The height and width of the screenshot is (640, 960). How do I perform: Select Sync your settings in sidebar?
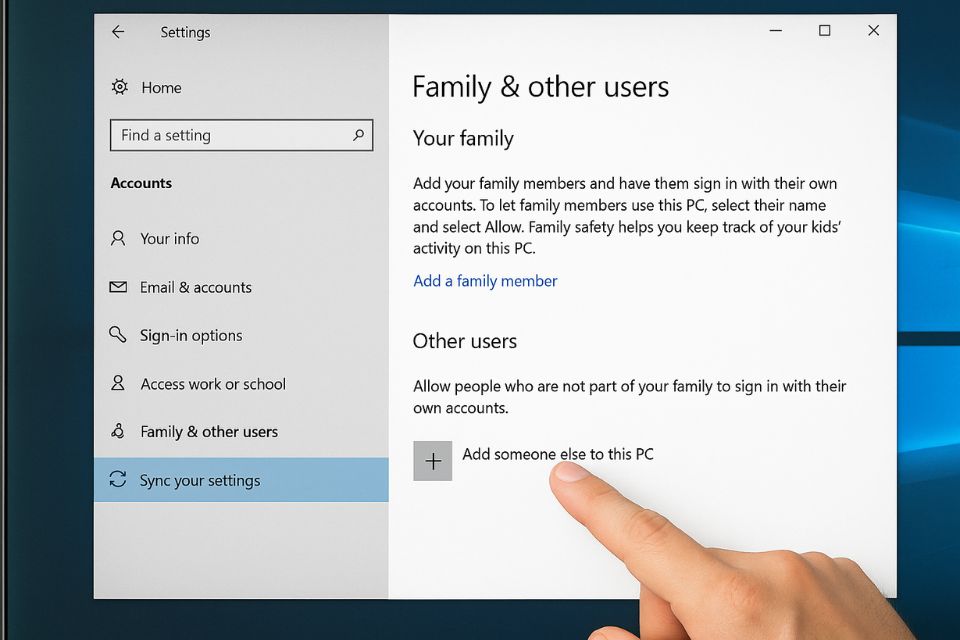(x=200, y=481)
